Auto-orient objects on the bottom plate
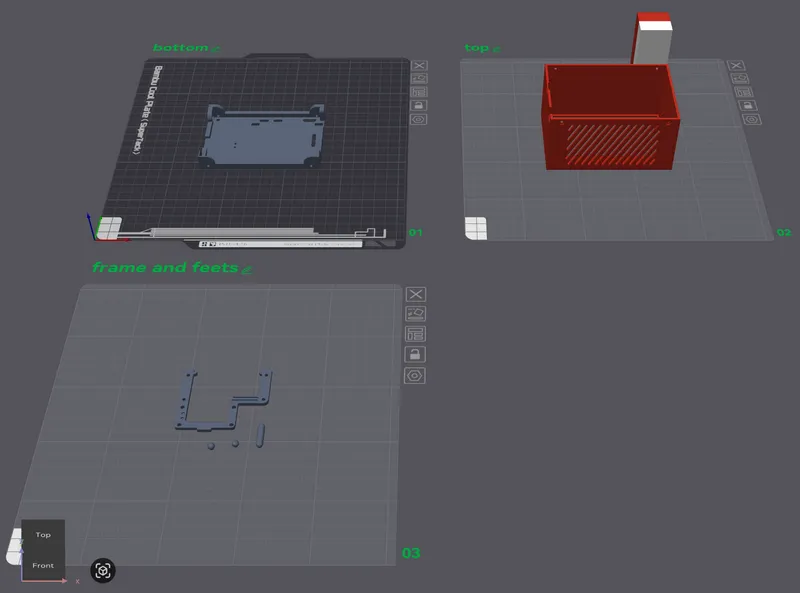The width and height of the screenshot is (800, 593). [419, 79]
